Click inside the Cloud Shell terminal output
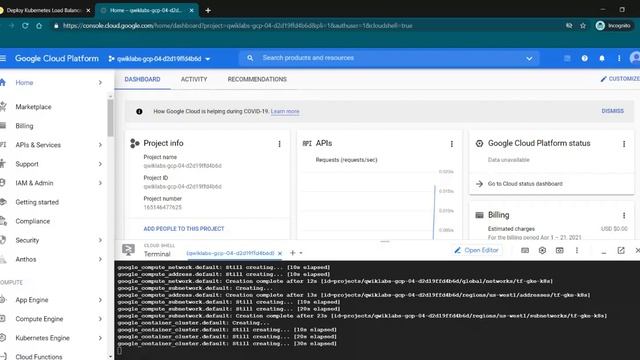Image resolution: width=640 pixels, height=360 pixels. [x=377, y=310]
